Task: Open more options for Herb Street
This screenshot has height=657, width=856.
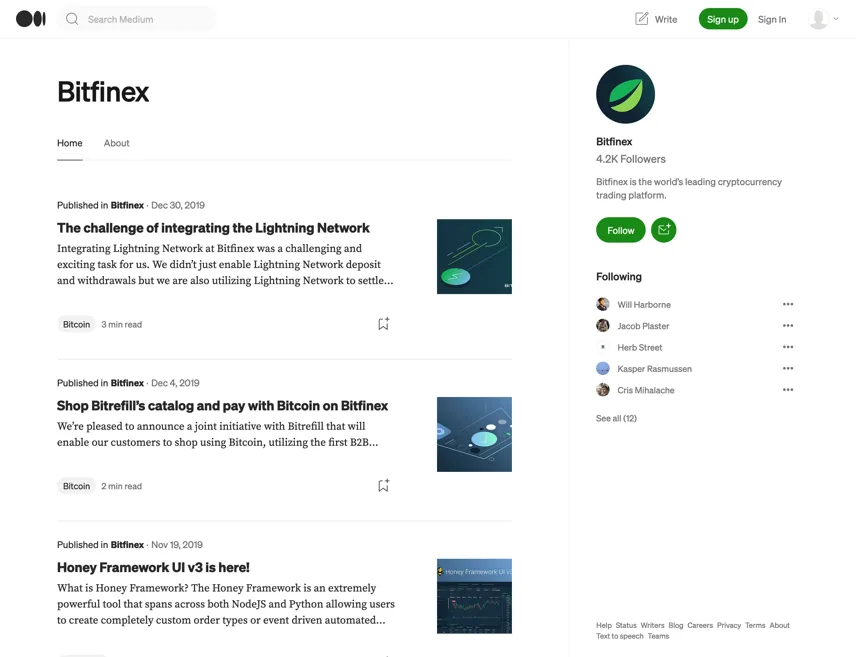Action: tap(788, 347)
